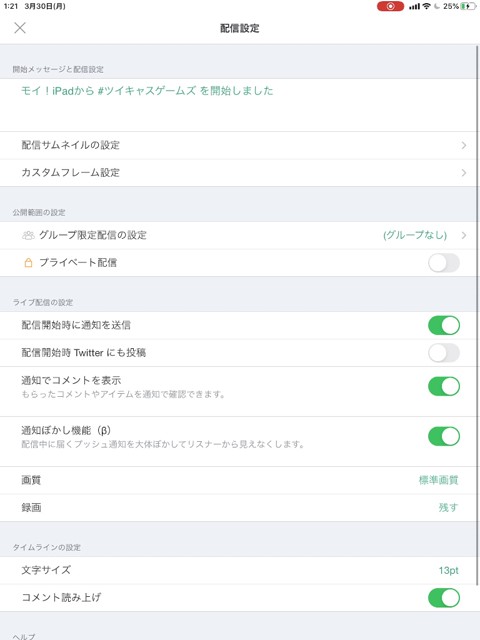Tap the battery icon in status bar
Image resolution: width=480 pixels, height=640 pixels.
click(469, 6)
